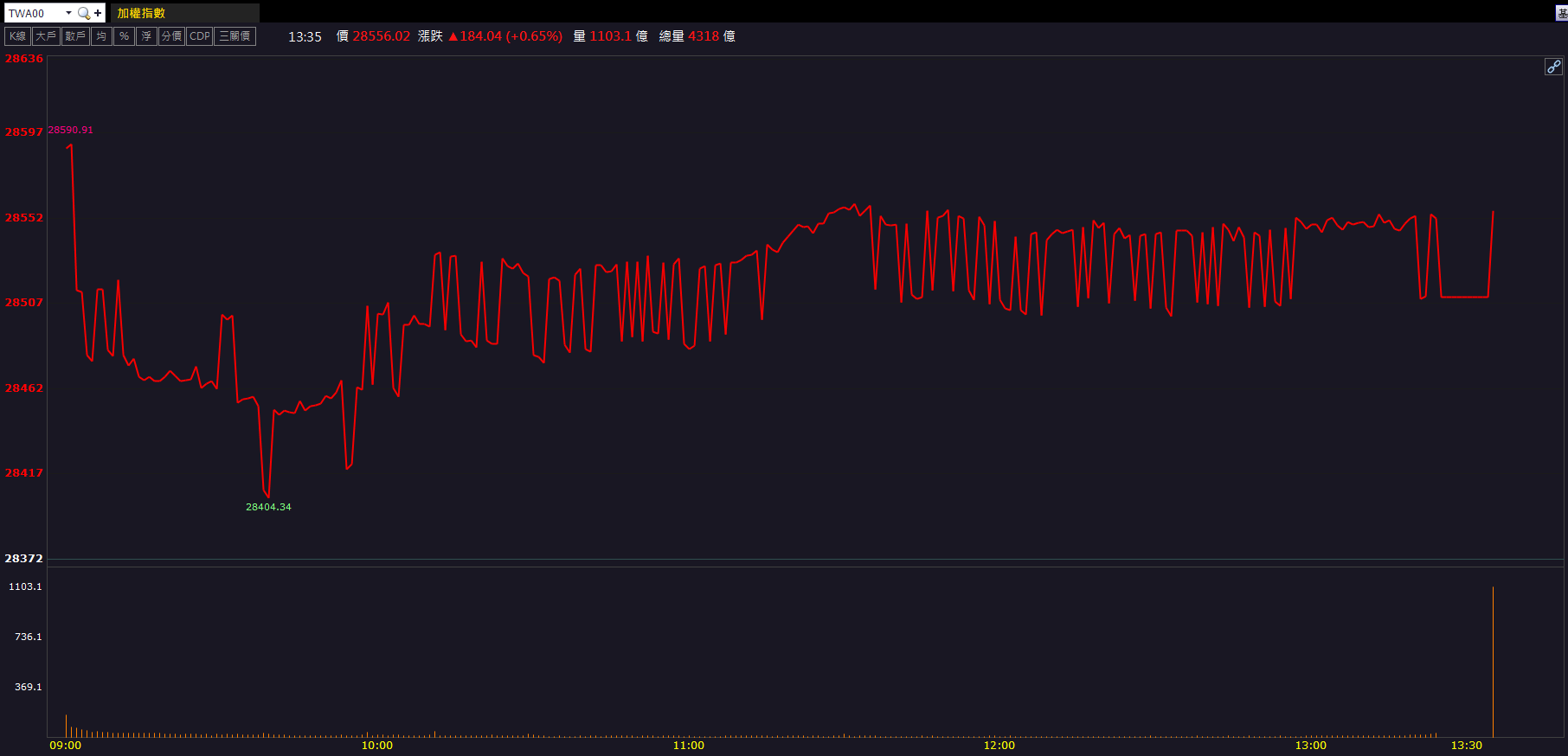This screenshot has width=1568, height=756.
Task: Toggle the 散戶 indicator button
Action: [75, 36]
